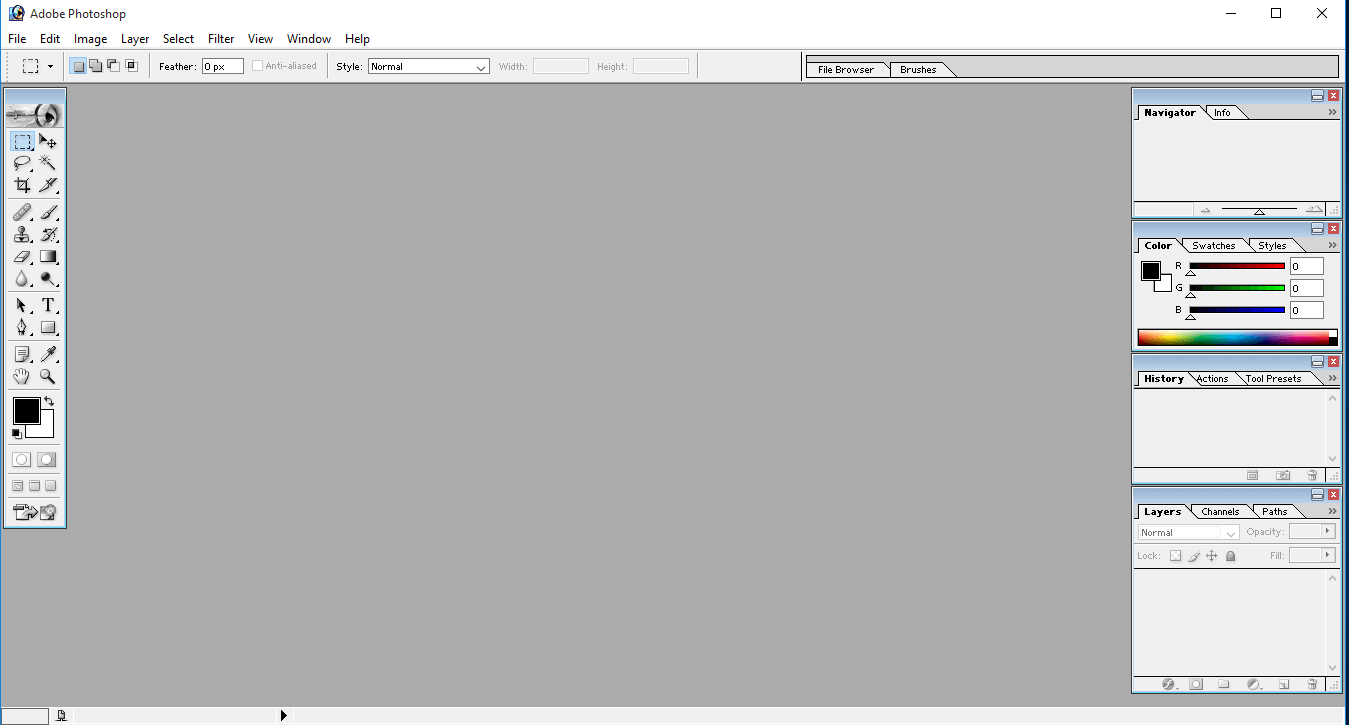This screenshot has height=725, width=1349.
Task: Open the layer blending mode dropdown
Action: [1187, 532]
